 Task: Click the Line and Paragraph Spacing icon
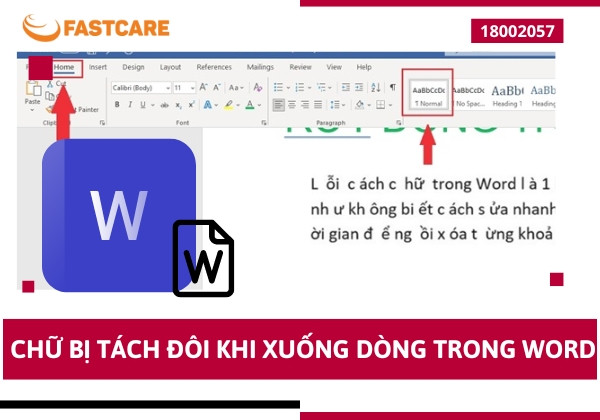pos(335,105)
